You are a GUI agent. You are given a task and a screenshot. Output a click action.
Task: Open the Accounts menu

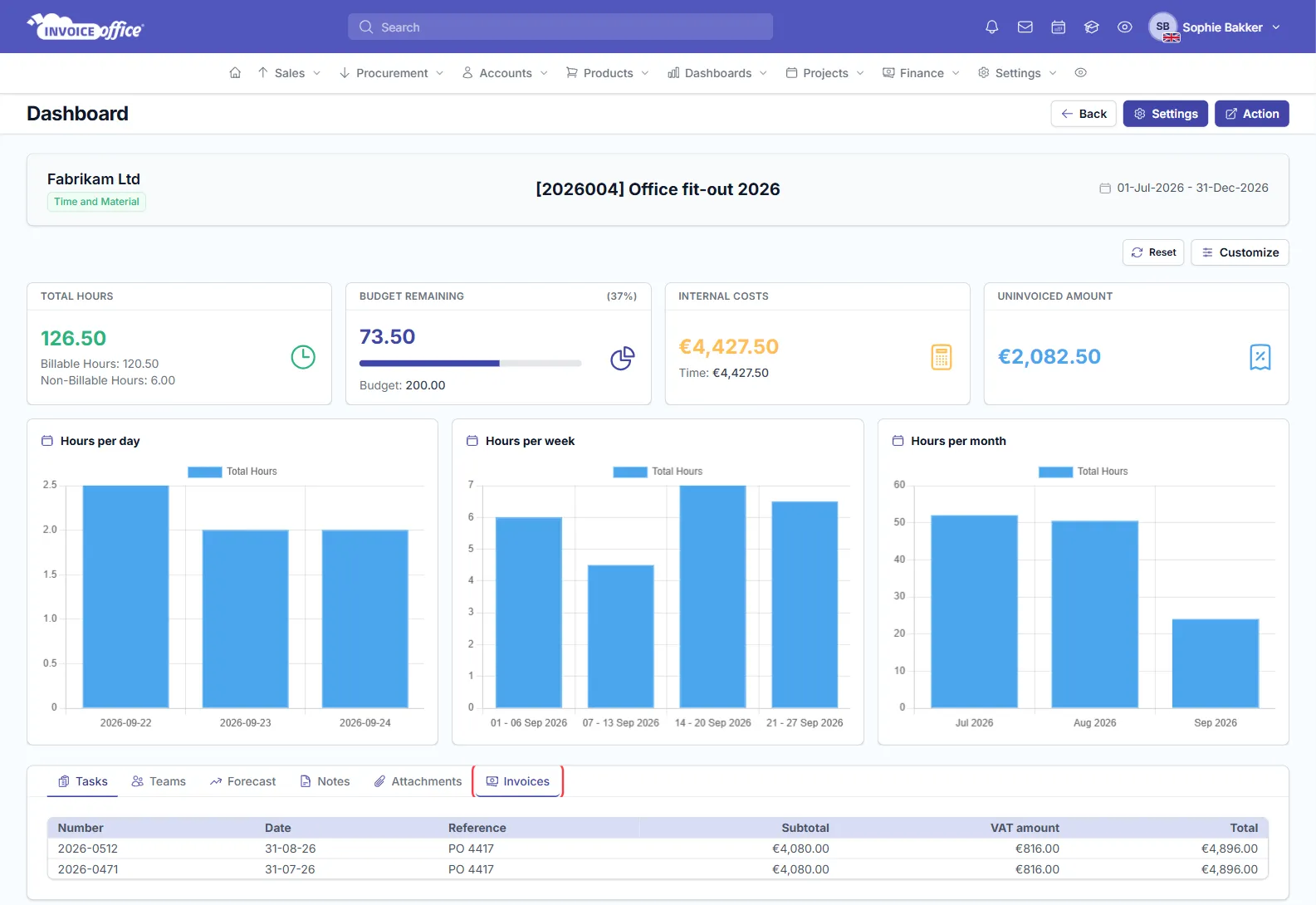point(505,73)
